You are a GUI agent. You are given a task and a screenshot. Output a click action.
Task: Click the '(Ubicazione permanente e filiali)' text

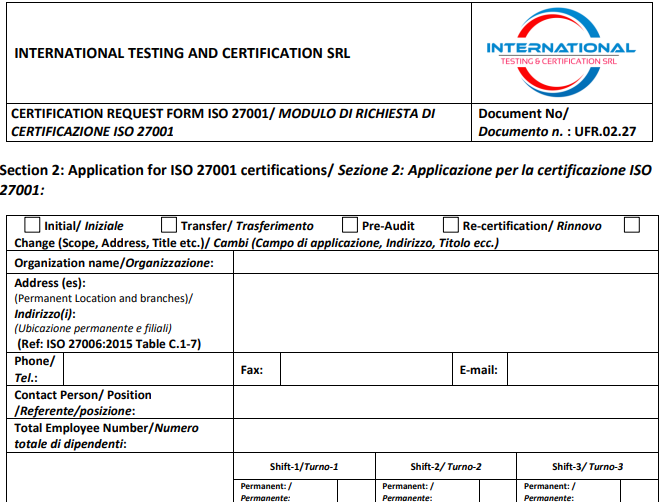[x=93, y=329]
